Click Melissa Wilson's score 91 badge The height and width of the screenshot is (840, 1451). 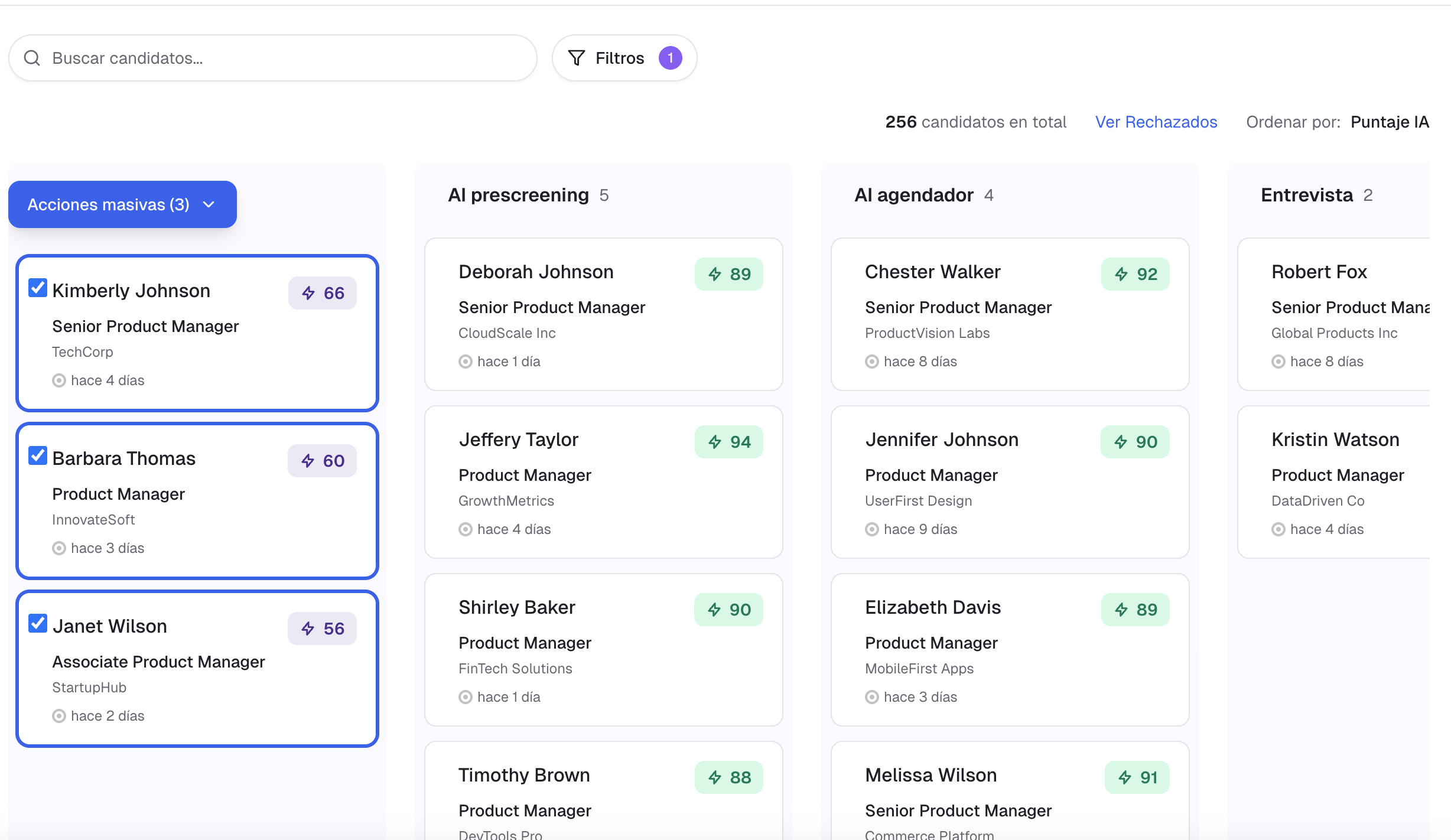coord(1137,777)
